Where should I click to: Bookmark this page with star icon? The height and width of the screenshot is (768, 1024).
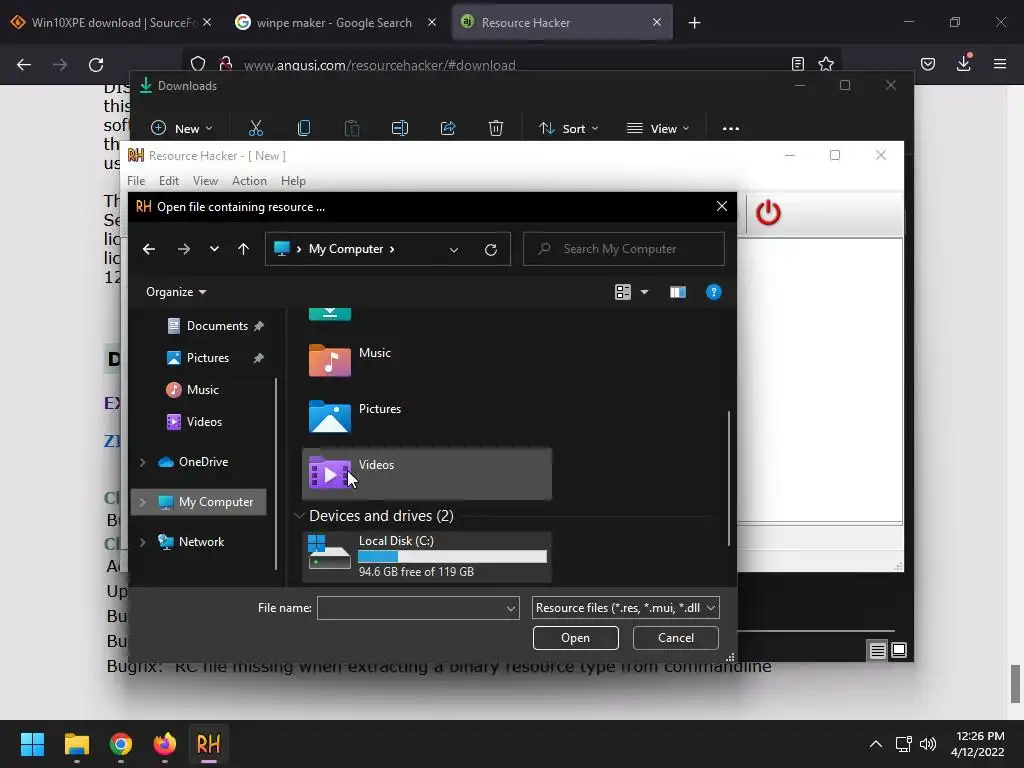(x=826, y=64)
